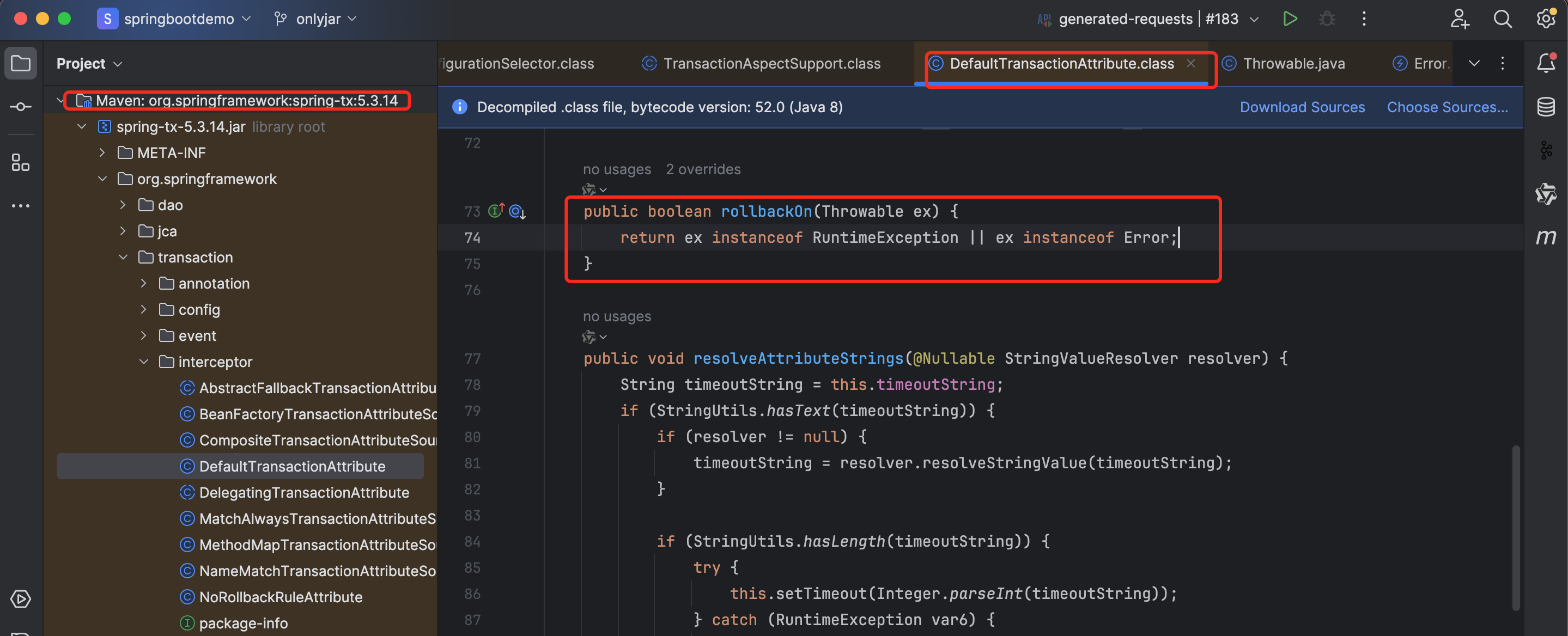
Task: Expand the META-INF folder
Action: [x=102, y=153]
